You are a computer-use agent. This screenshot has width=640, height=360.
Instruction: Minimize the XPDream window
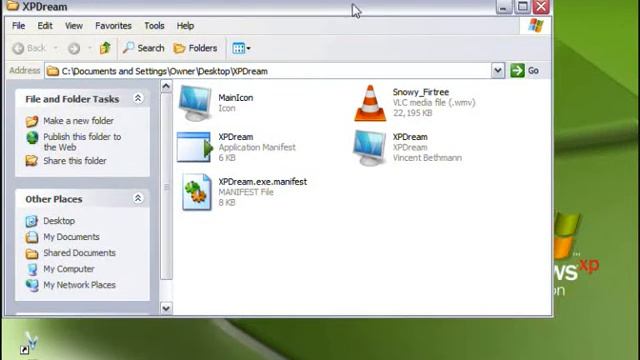[x=503, y=7]
